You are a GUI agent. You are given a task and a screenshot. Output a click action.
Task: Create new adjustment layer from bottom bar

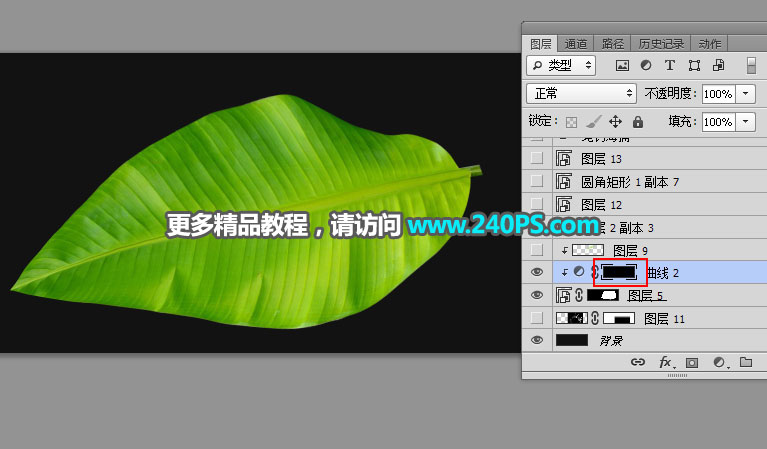click(718, 362)
